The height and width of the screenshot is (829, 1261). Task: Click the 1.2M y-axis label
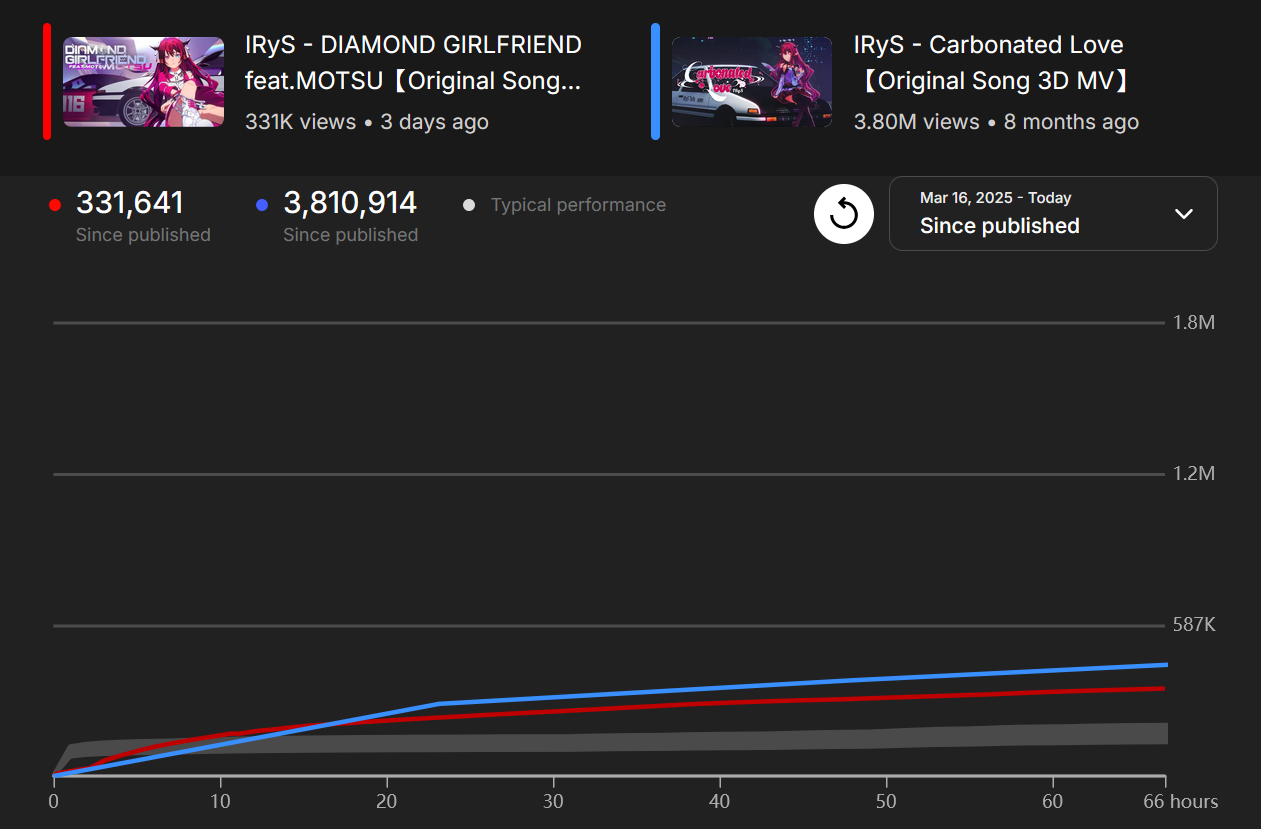click(x=1193, y=474)
